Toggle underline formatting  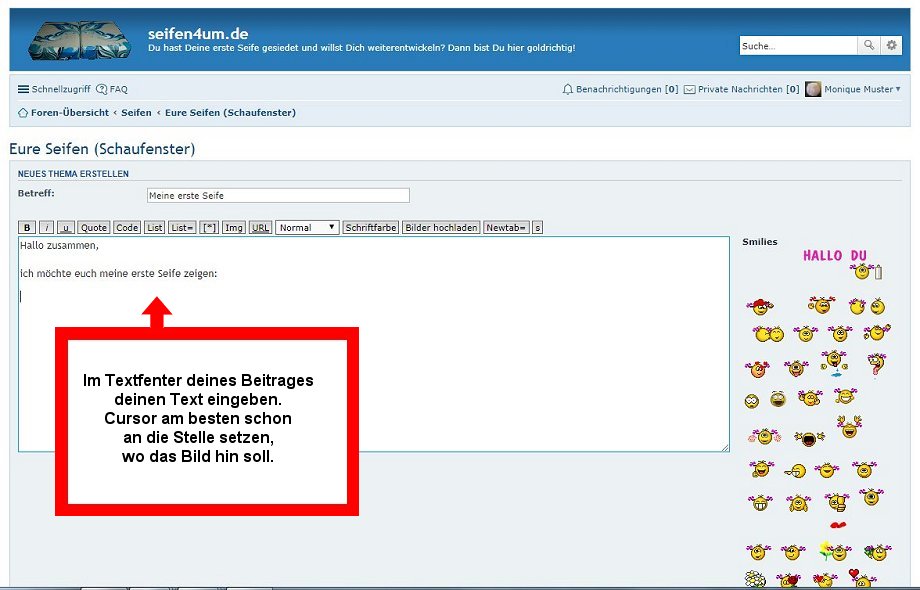[x=66, y=227]
